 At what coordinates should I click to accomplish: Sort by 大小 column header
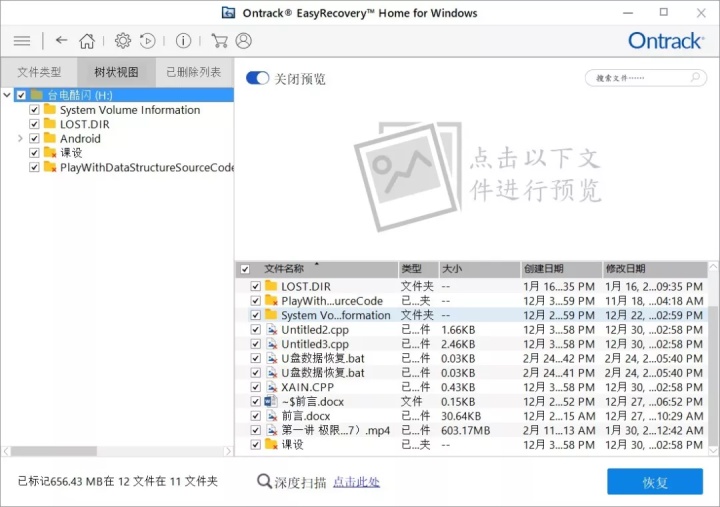click(480, 269)
